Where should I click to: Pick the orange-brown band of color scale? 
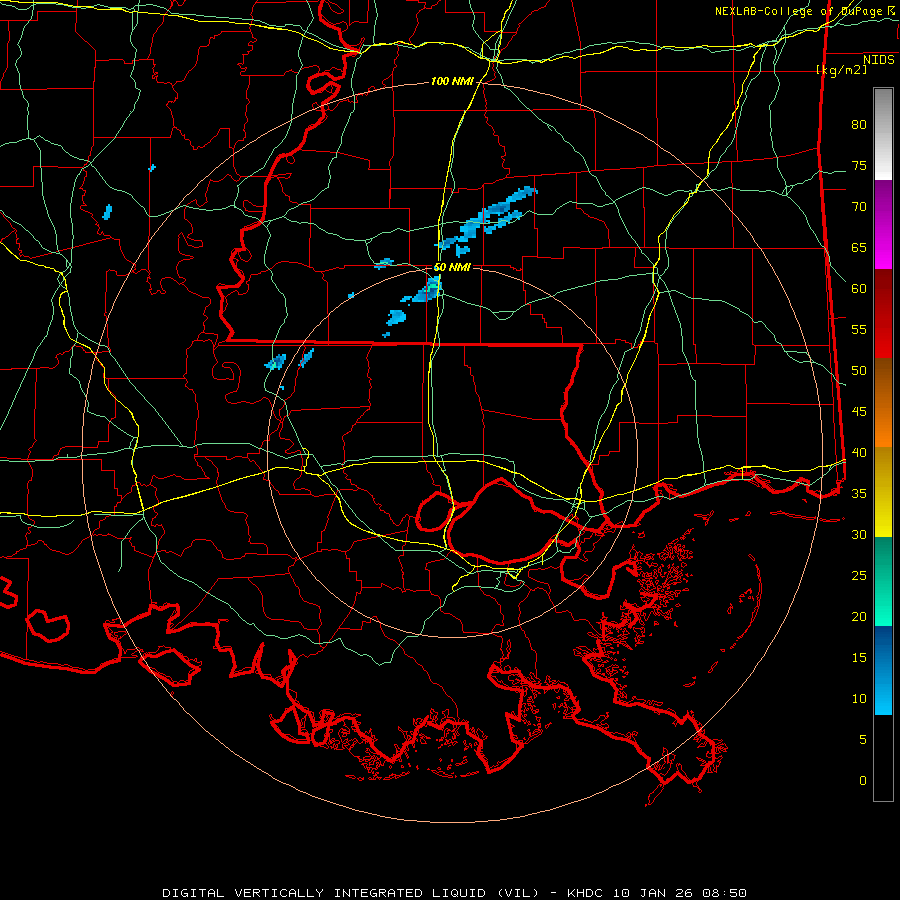click(x=883, y=402)
